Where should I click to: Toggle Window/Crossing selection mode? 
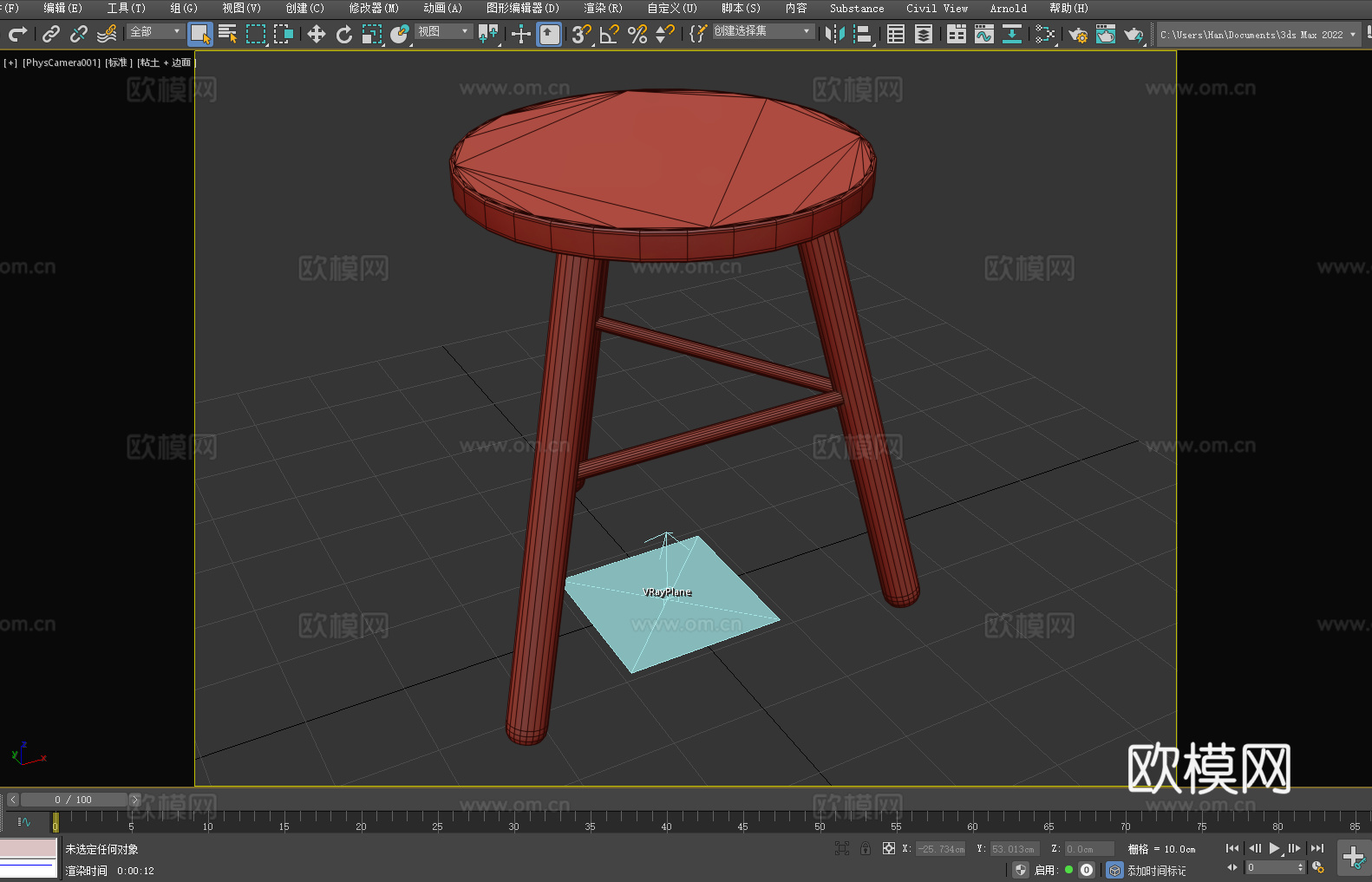point(283,34)
